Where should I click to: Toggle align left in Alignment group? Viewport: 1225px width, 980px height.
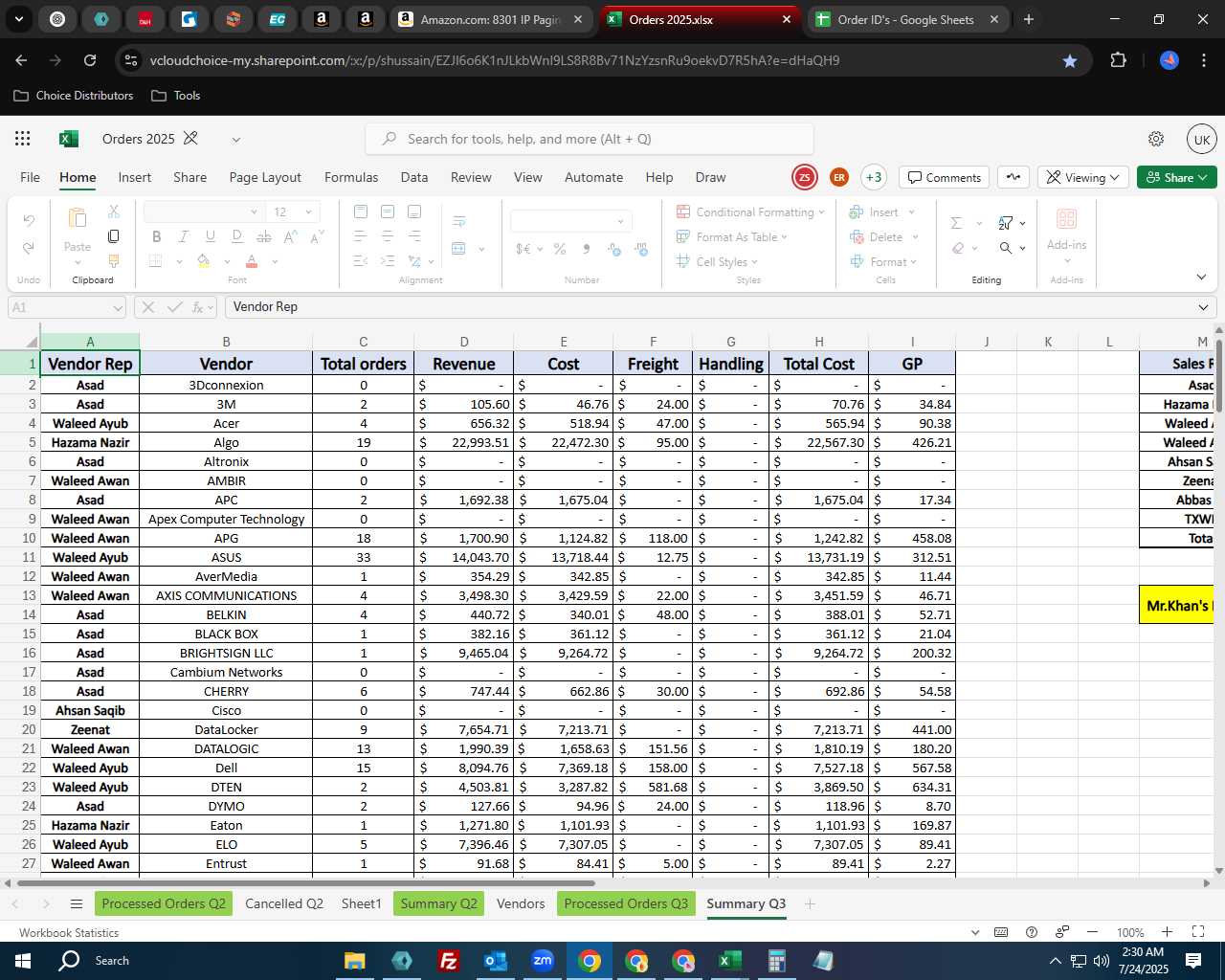[361, 236]
